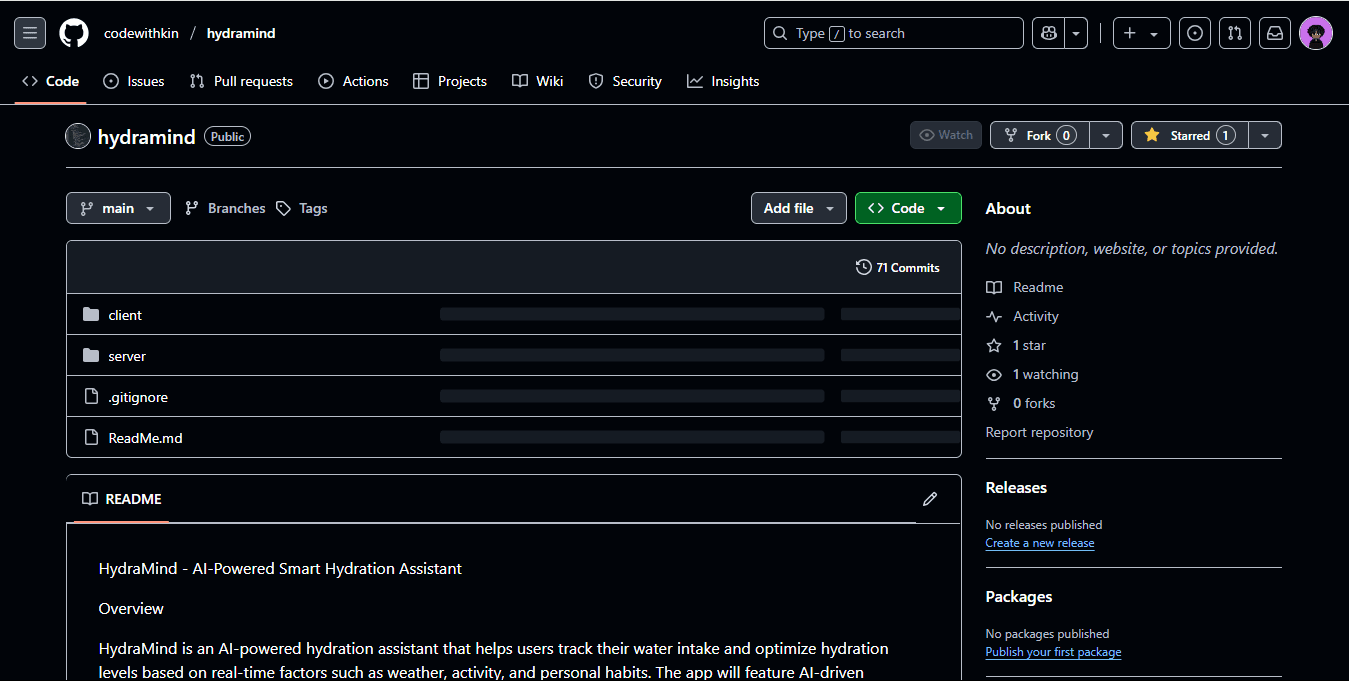Open the Insights tab
The width and height of the screenshot is (1349, 681).
click(x=723, y=81)
